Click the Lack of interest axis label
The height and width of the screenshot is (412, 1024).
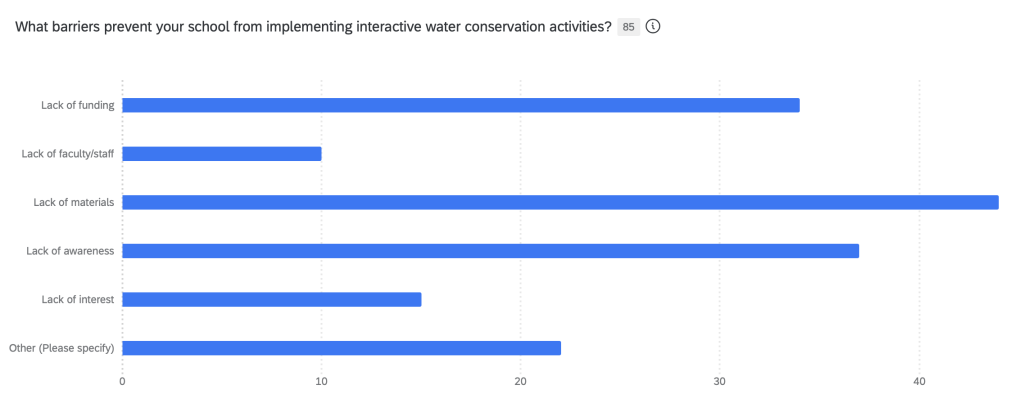coord(78,299)
